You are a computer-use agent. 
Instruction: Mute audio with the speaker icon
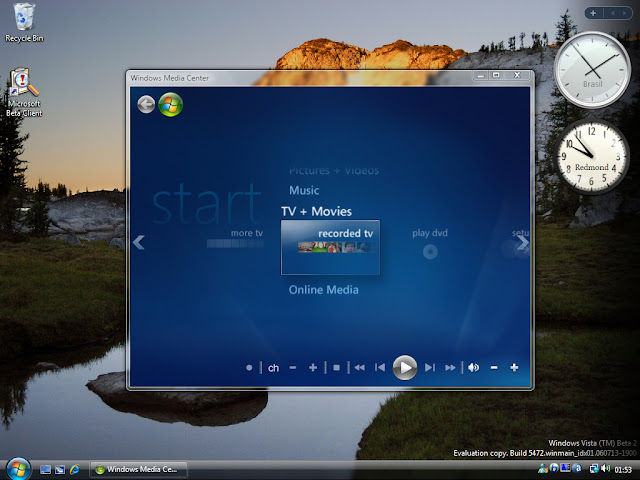[473, 368]
